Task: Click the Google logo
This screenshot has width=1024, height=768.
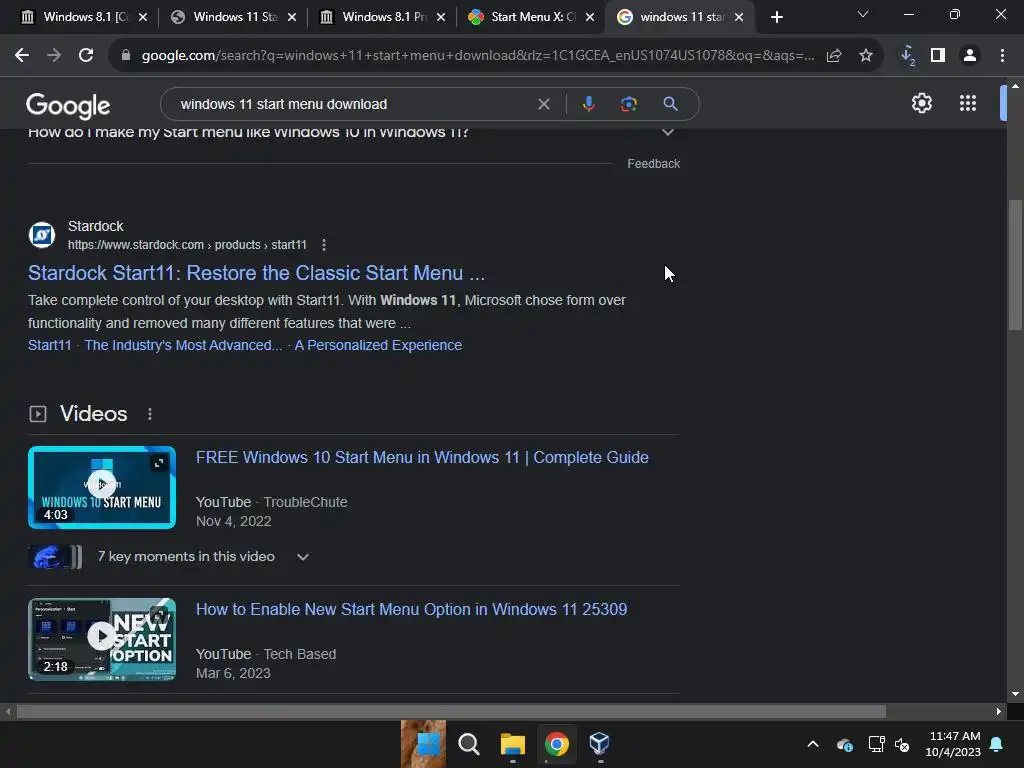Action: [68, 105]
